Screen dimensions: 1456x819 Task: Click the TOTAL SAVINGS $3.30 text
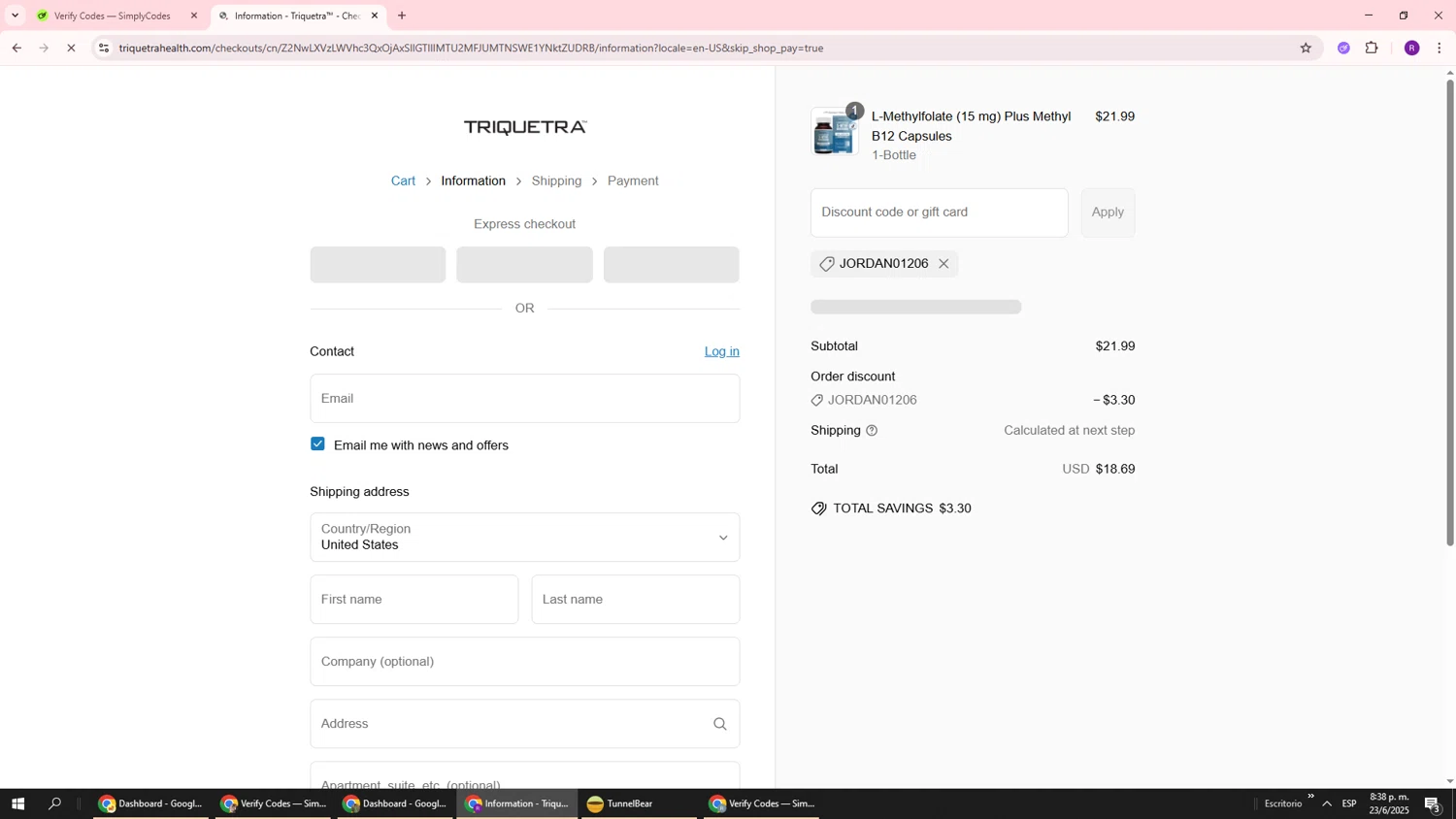[902, 508]
